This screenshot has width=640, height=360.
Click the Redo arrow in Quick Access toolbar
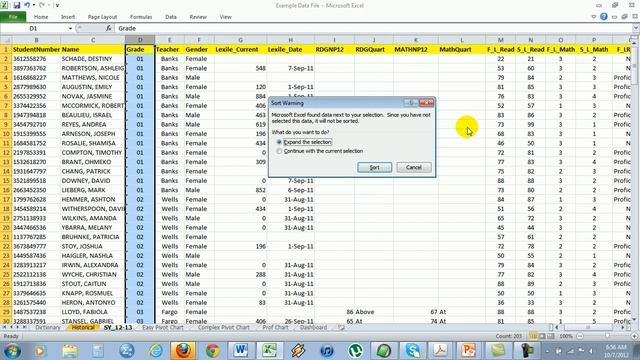click(x=42, y=5)
